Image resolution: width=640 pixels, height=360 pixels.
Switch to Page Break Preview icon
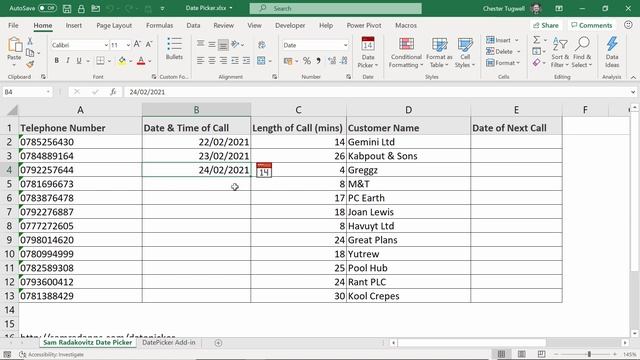(x=541, y=354)
